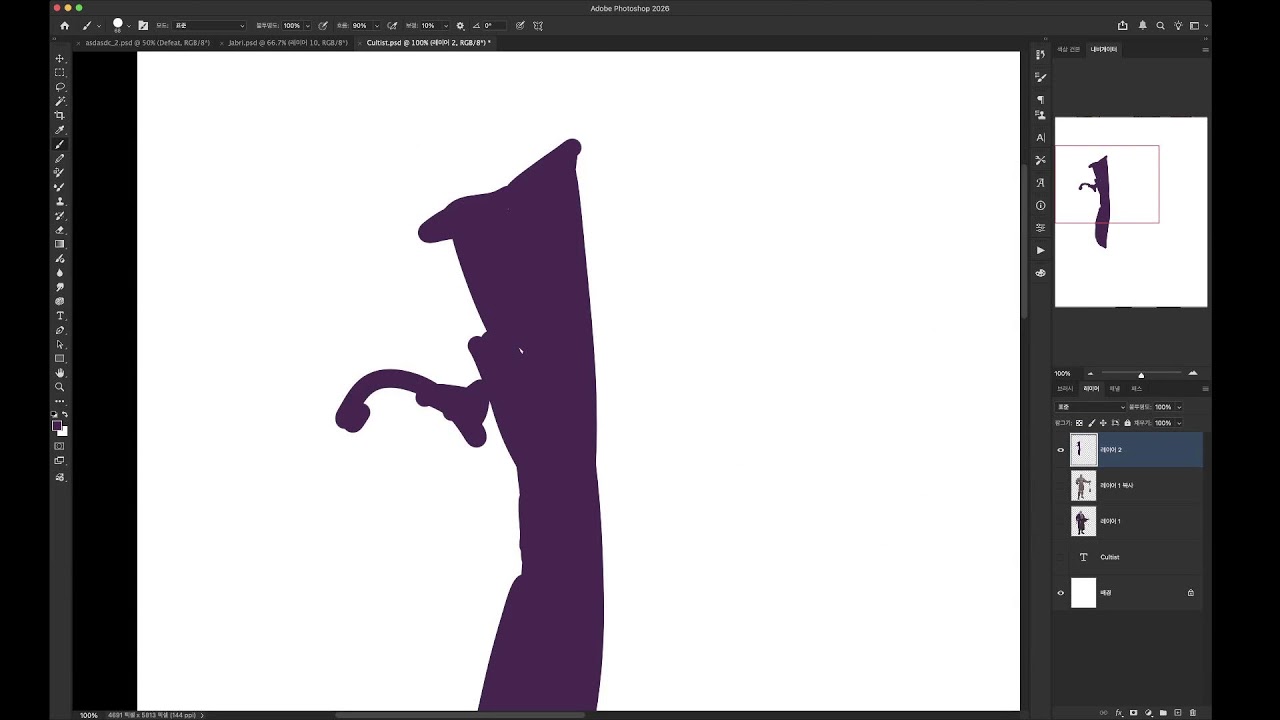Click the symmetry butterfly icon
Screen dimensions: 1280x720
(x=540, y=25)
